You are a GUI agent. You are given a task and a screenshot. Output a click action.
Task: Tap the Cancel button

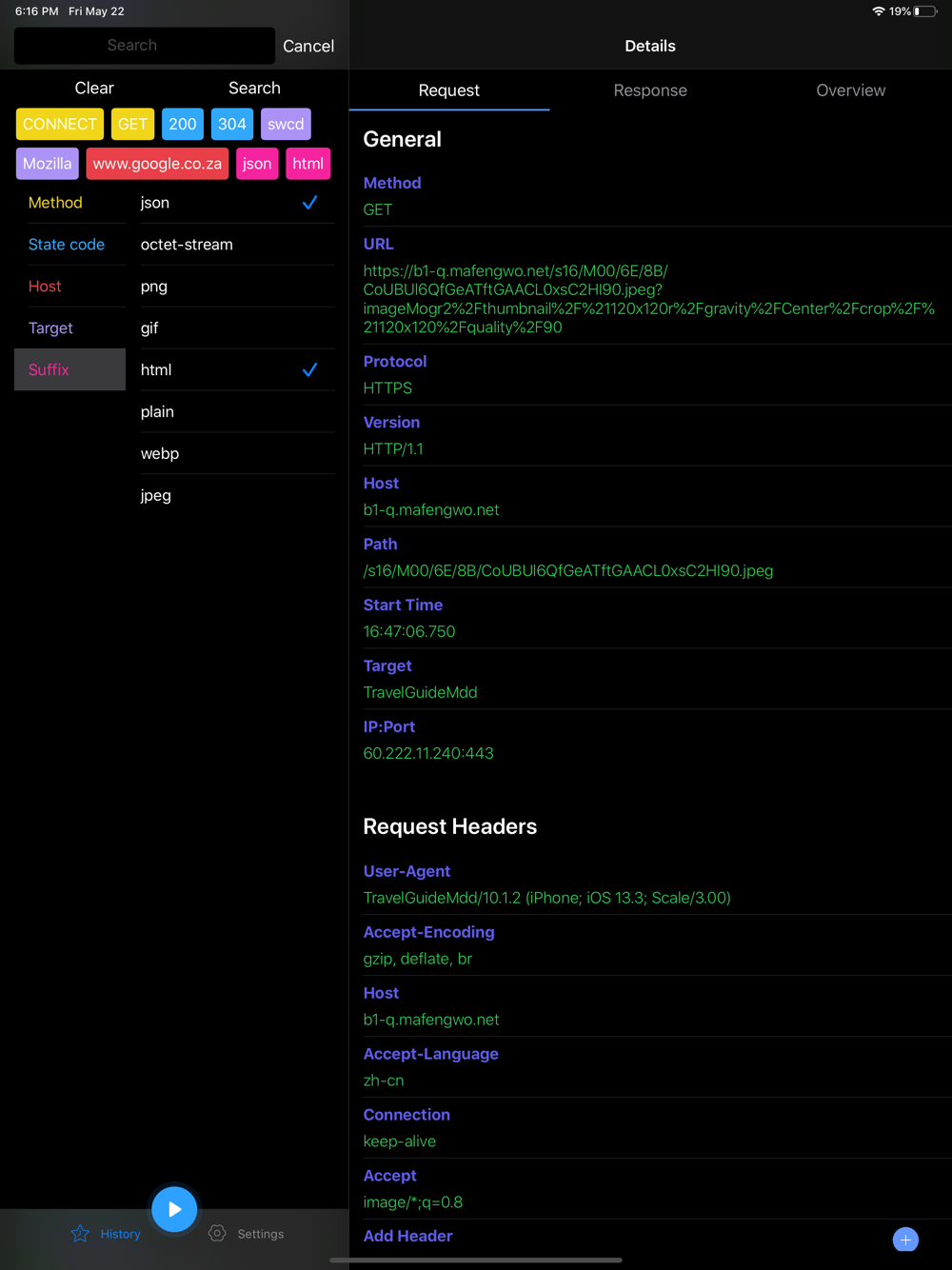point(308,46)
